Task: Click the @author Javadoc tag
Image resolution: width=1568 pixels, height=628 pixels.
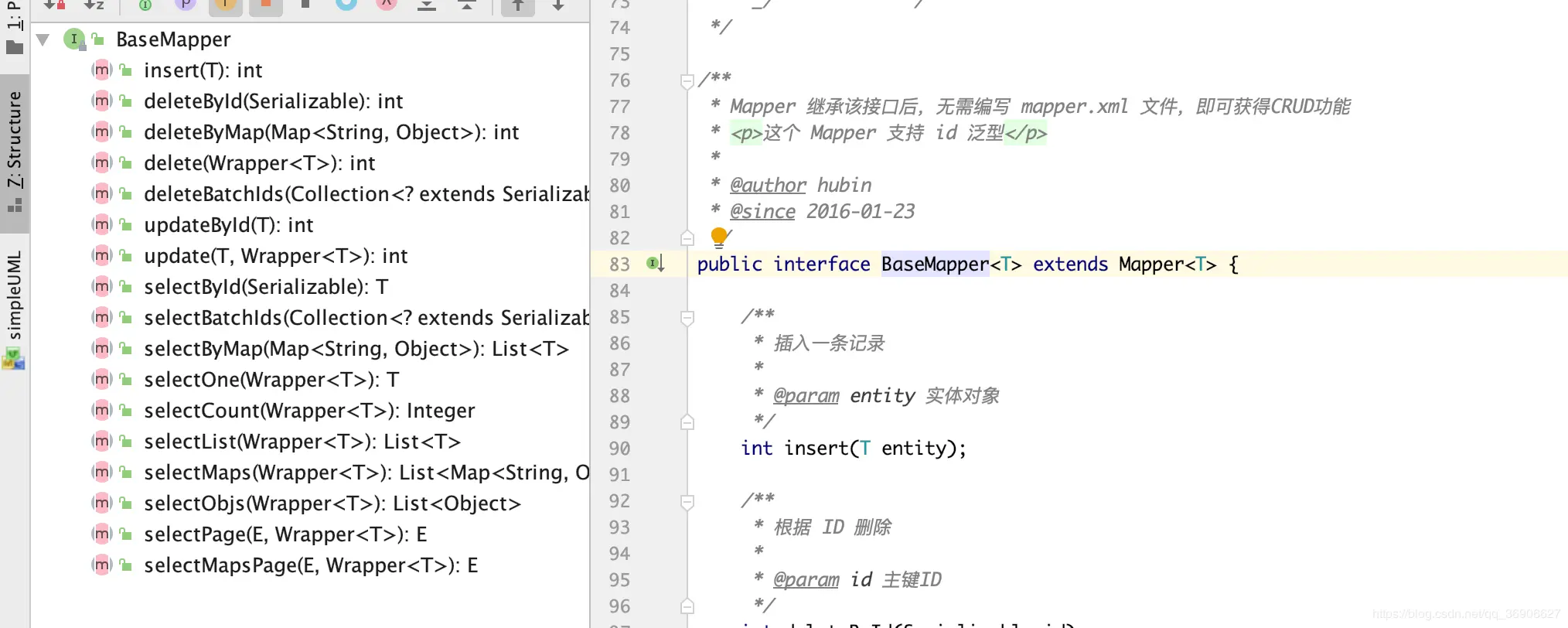Action: [768, 186]
